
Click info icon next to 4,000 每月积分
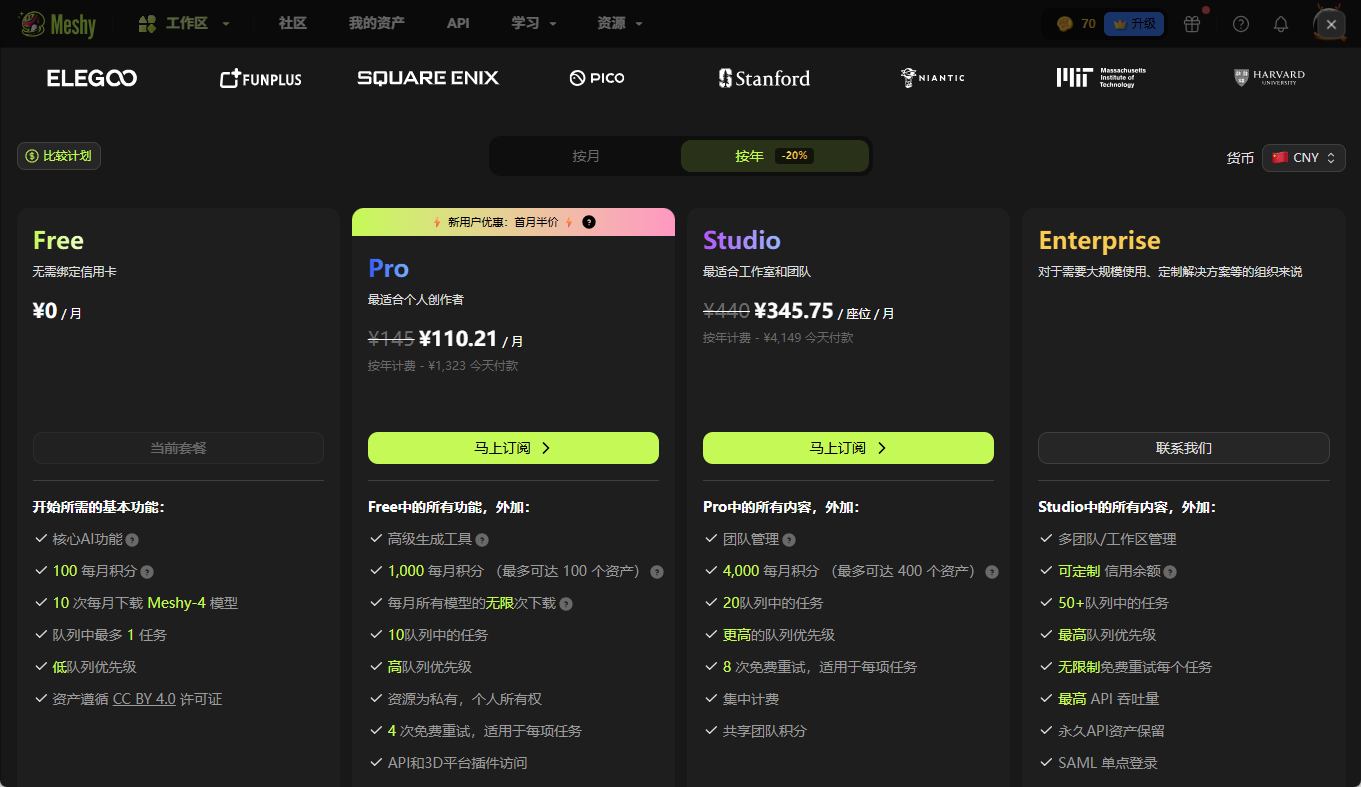tap(992, 572)
